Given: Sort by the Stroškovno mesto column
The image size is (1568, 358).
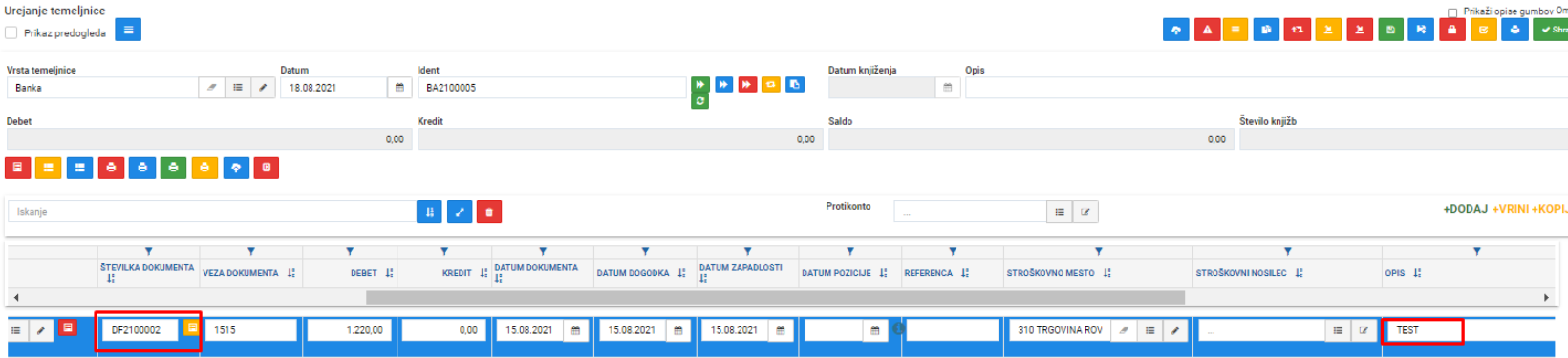Looking at the screenshot, I should pyautogui.click(x=1106, y=273).
